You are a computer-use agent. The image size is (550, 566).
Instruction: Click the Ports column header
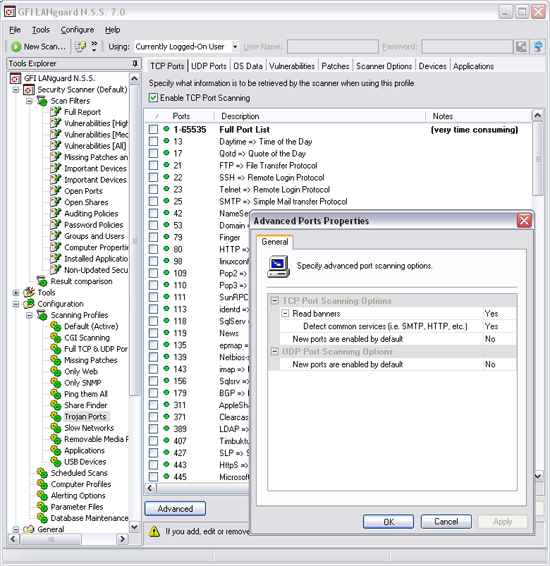(181, 116)
